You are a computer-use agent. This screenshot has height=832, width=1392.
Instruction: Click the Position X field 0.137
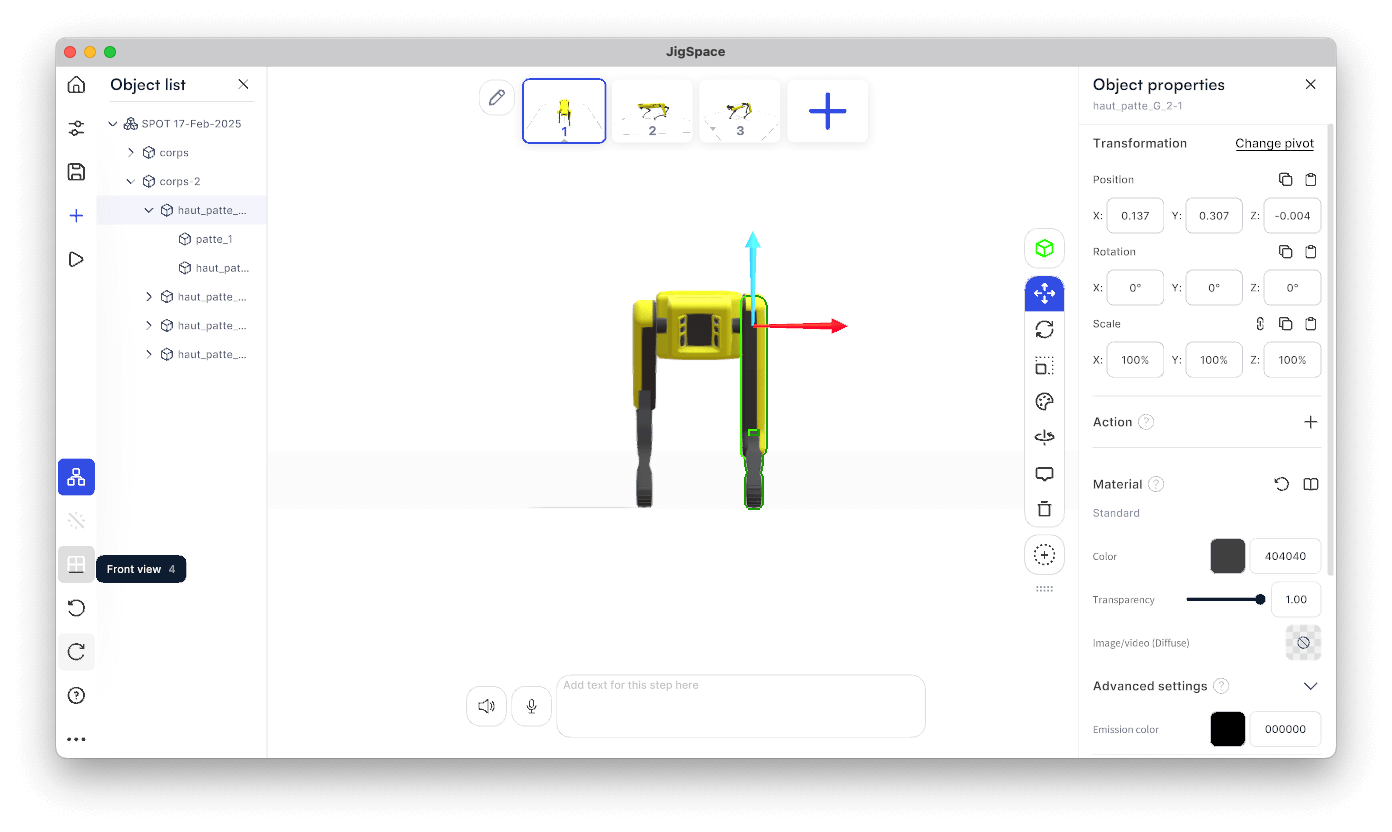(x=1135, y=215)
